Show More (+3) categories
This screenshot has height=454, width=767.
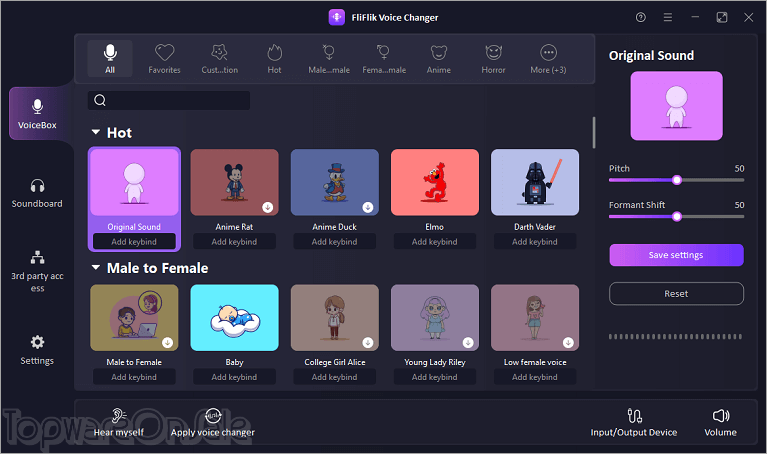[x=548, y=59]
